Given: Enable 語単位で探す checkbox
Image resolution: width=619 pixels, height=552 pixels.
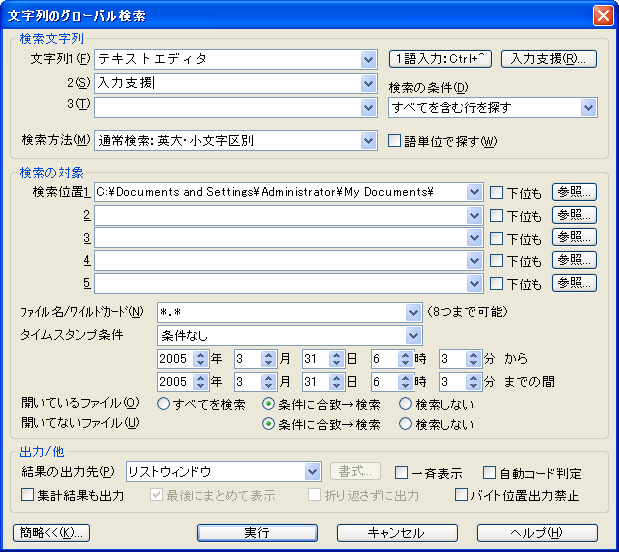Looking at the screenshot, I should coord(395,141).
